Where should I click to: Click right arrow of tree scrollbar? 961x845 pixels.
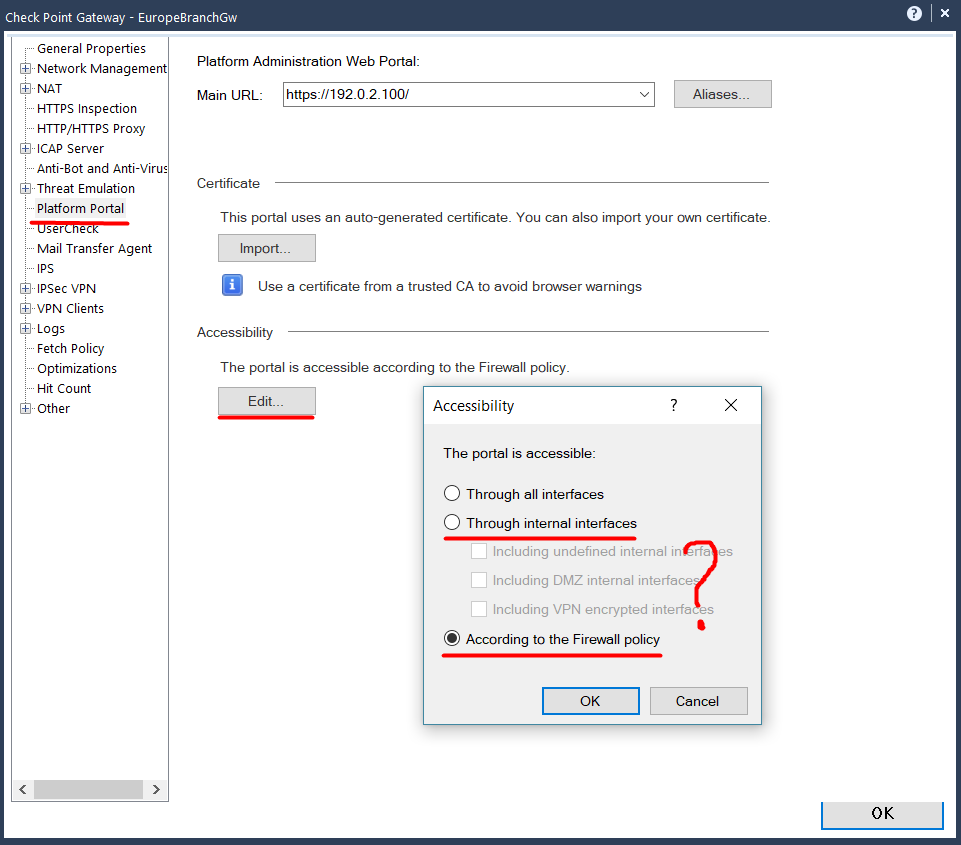(x=156, y=789)
